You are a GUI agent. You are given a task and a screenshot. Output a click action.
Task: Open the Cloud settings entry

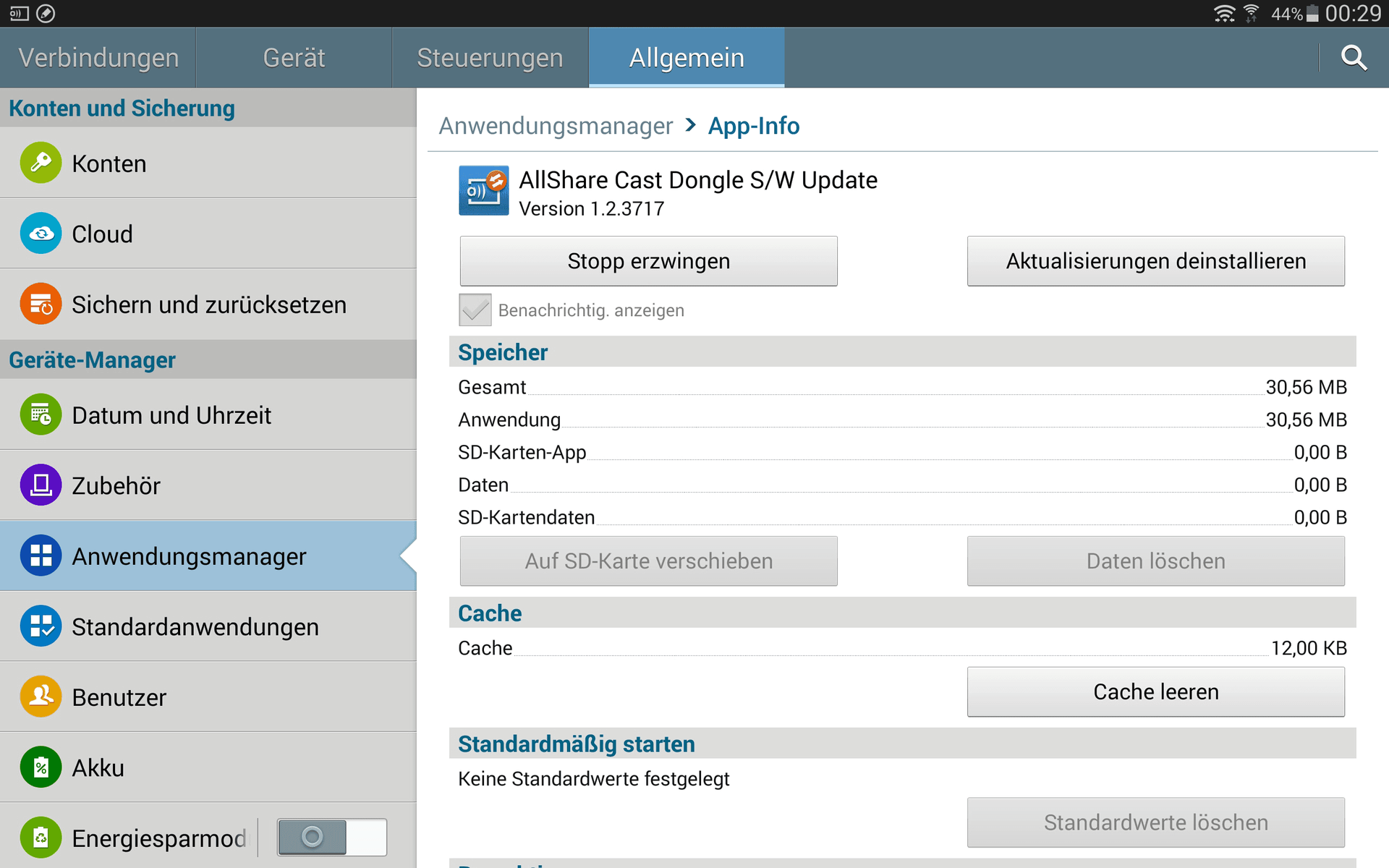(208, 234)
